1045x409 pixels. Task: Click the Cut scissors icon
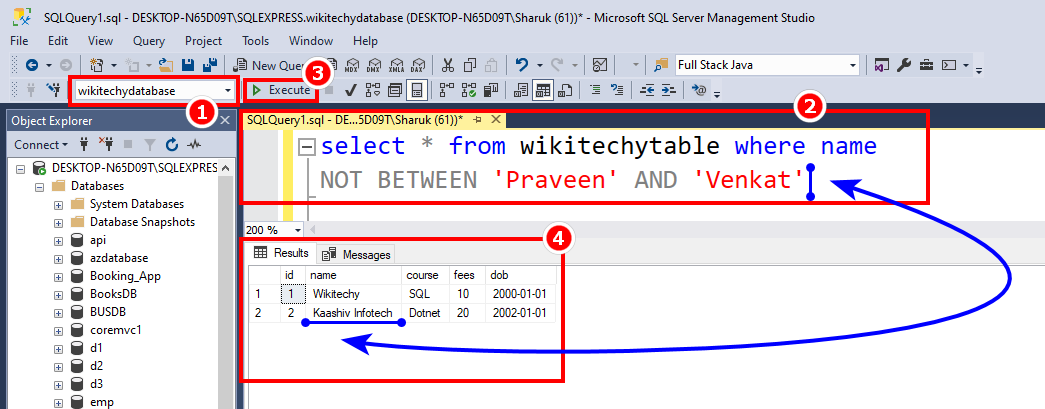tap(447, 65)
